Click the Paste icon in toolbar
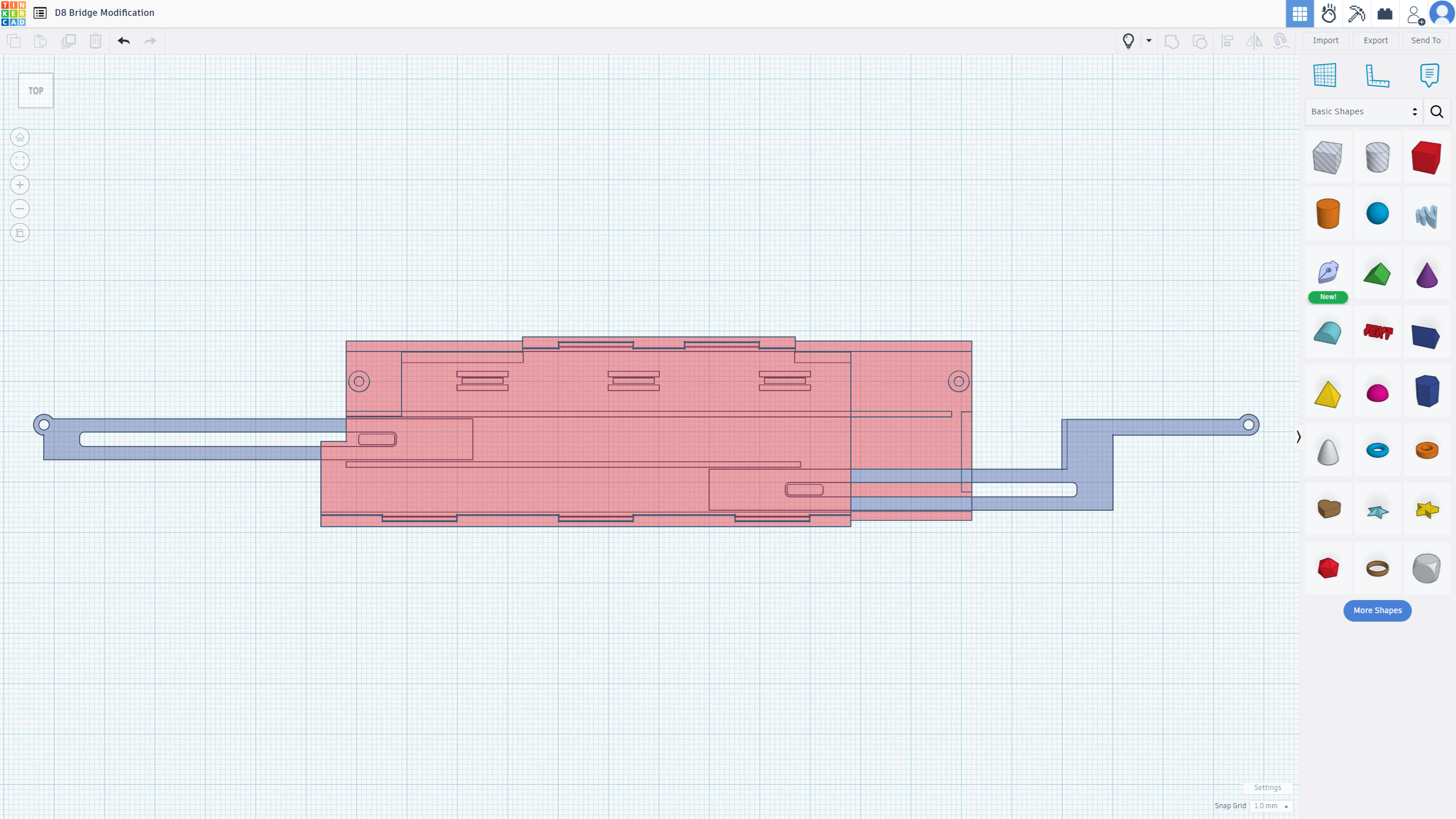 pos(40,41)
